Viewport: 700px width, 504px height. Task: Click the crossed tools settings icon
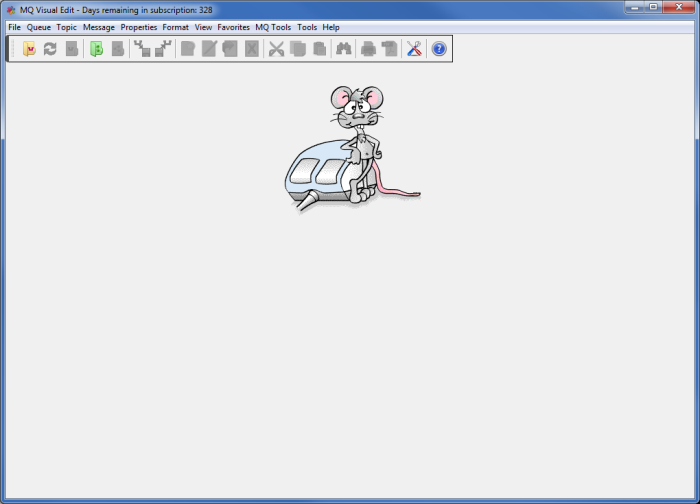click(414, 49)
